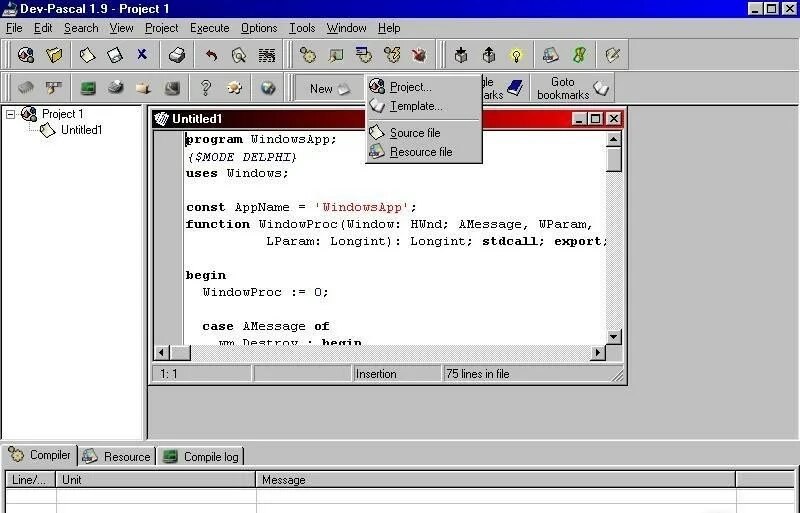Image resolution: width=800 pixels, height=513 pixels.
Task: Click editor horizontal scrollbar left arrow
Action: tap(162, 352)
